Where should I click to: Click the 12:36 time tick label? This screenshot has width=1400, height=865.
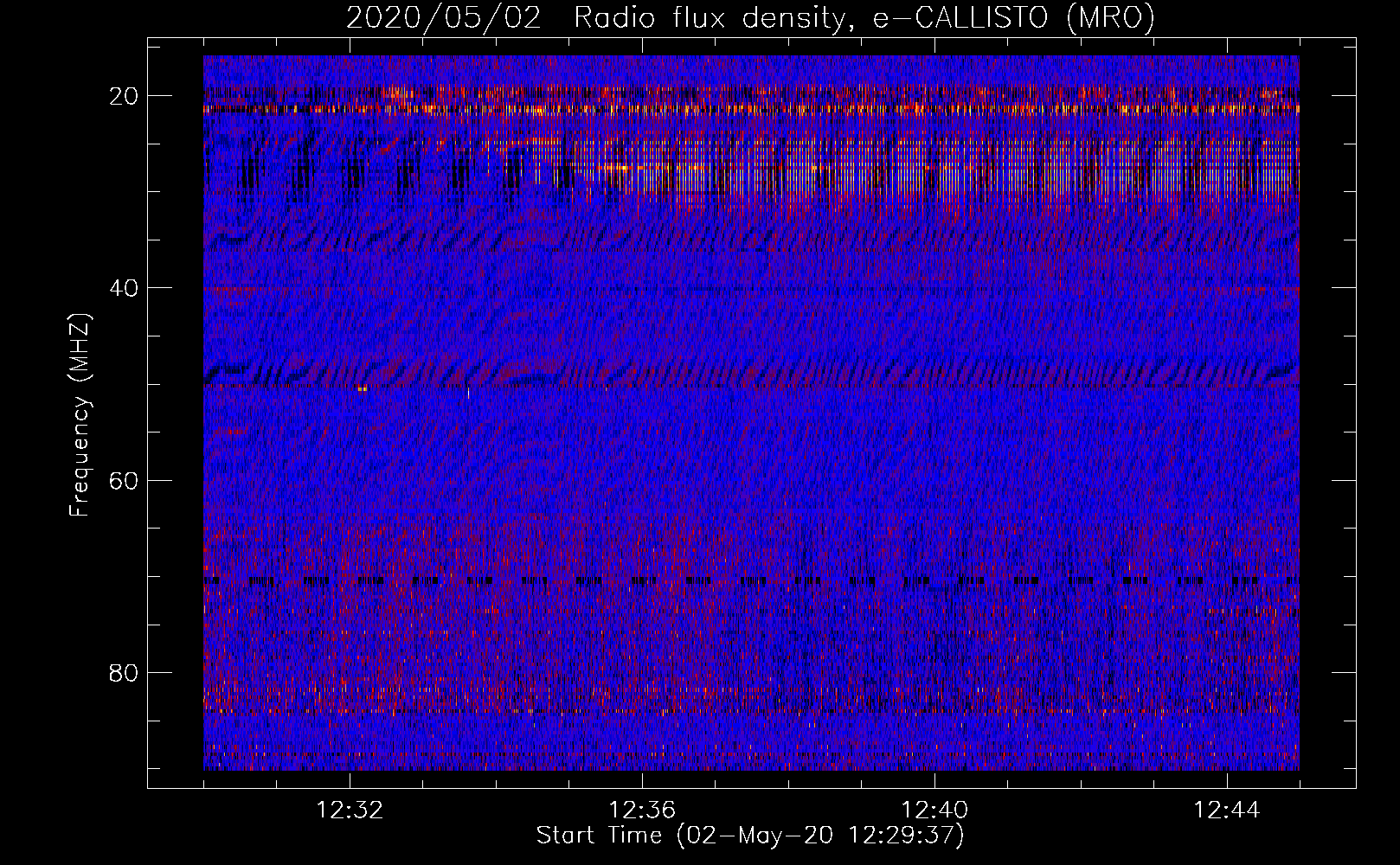[642, 811]
